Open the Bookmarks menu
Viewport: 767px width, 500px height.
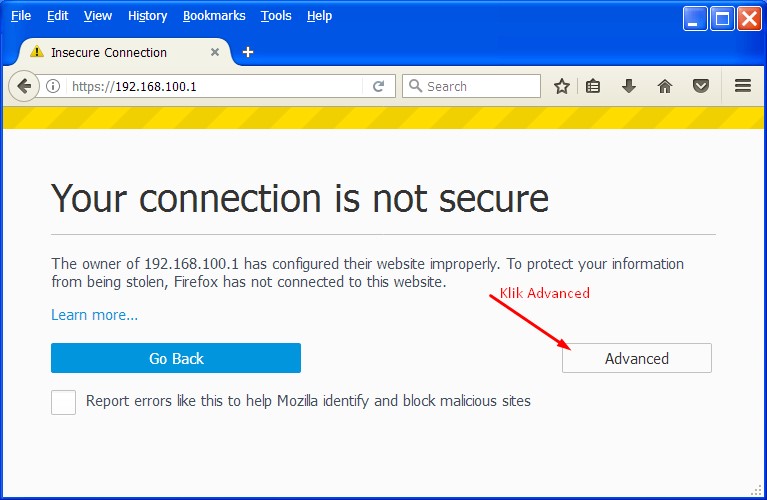214,16
